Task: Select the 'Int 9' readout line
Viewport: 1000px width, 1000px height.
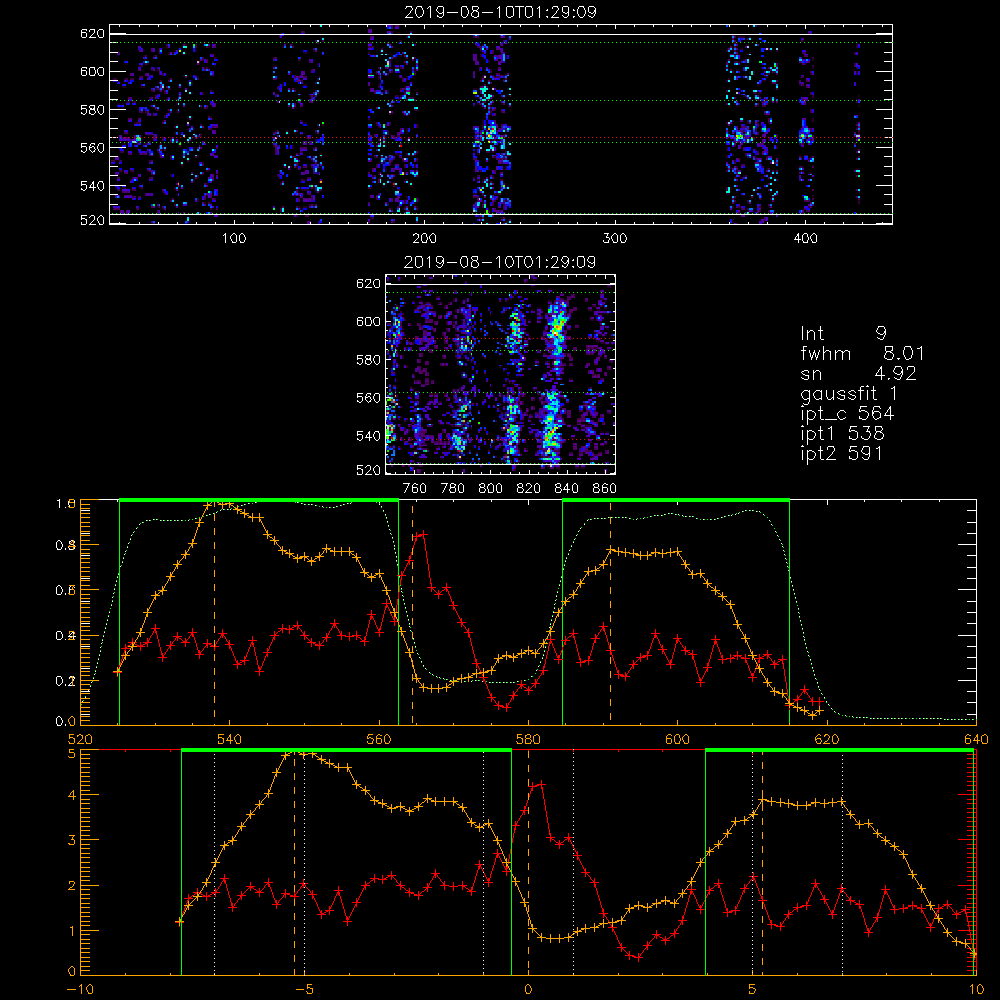Action: tap(843, 334)
